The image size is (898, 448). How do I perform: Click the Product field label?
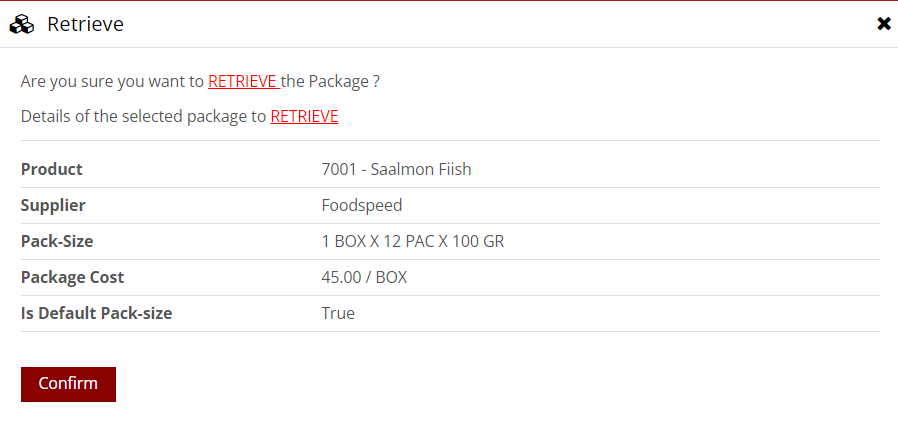pyautogui.click(x=52, y=169)
